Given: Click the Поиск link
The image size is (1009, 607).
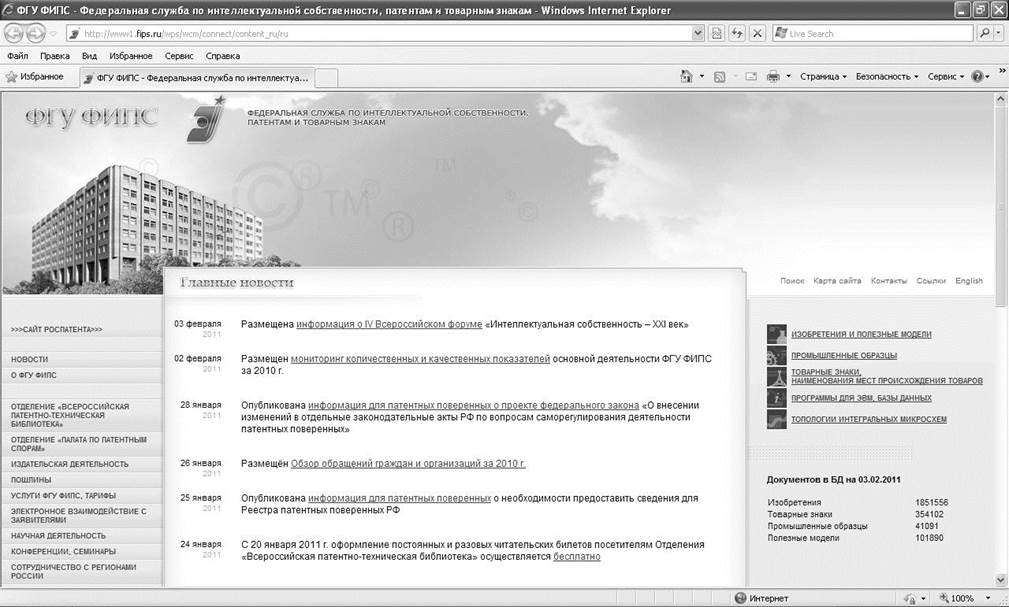Looking at the screenshot, I should [x=792, y=281].
